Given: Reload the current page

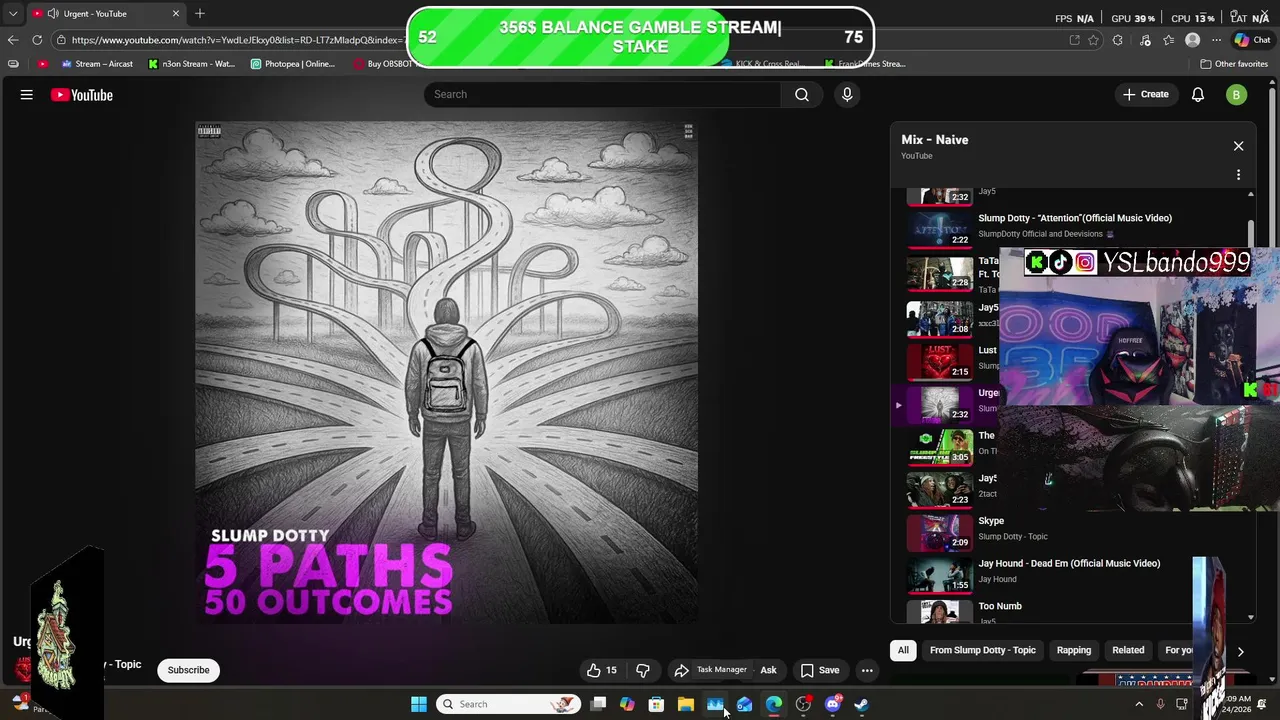Looking at the screenshot, I should 37,40.
